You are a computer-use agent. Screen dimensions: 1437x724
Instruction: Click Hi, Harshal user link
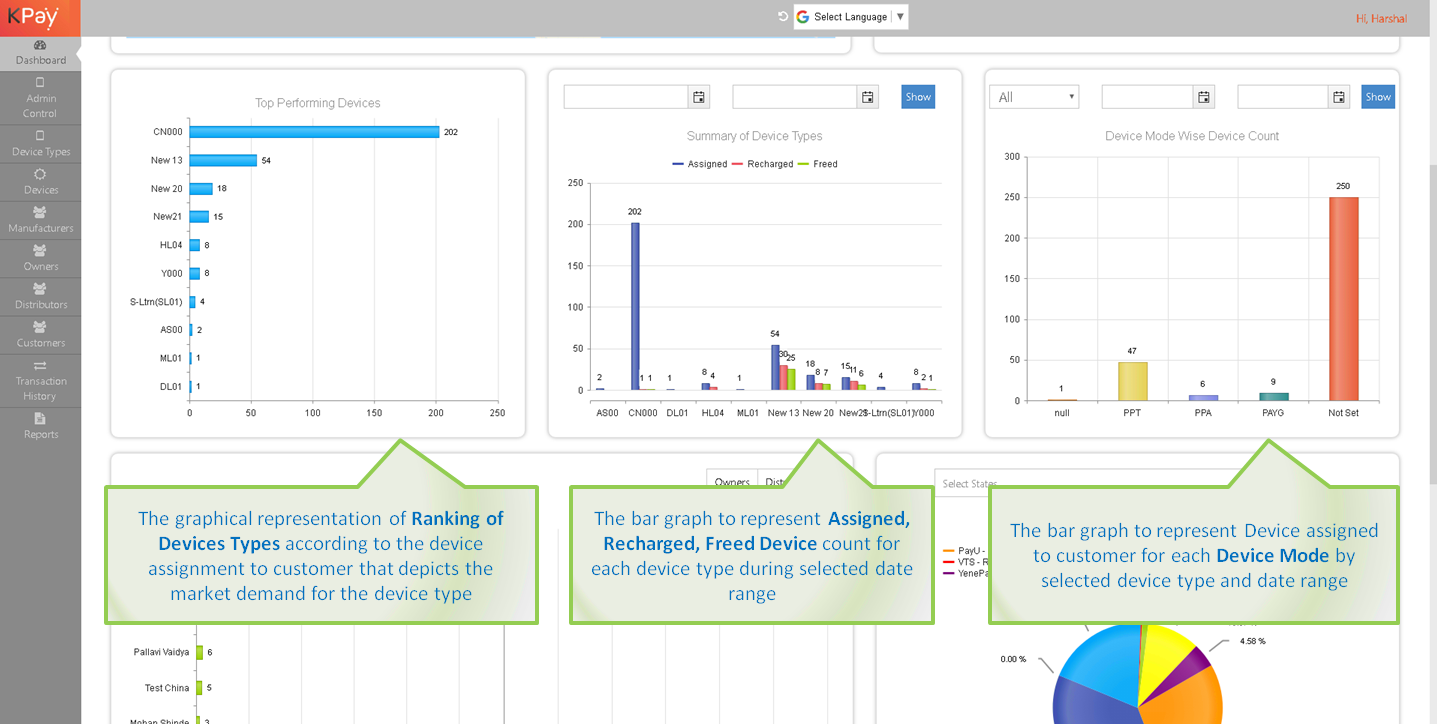(1381, 18)
